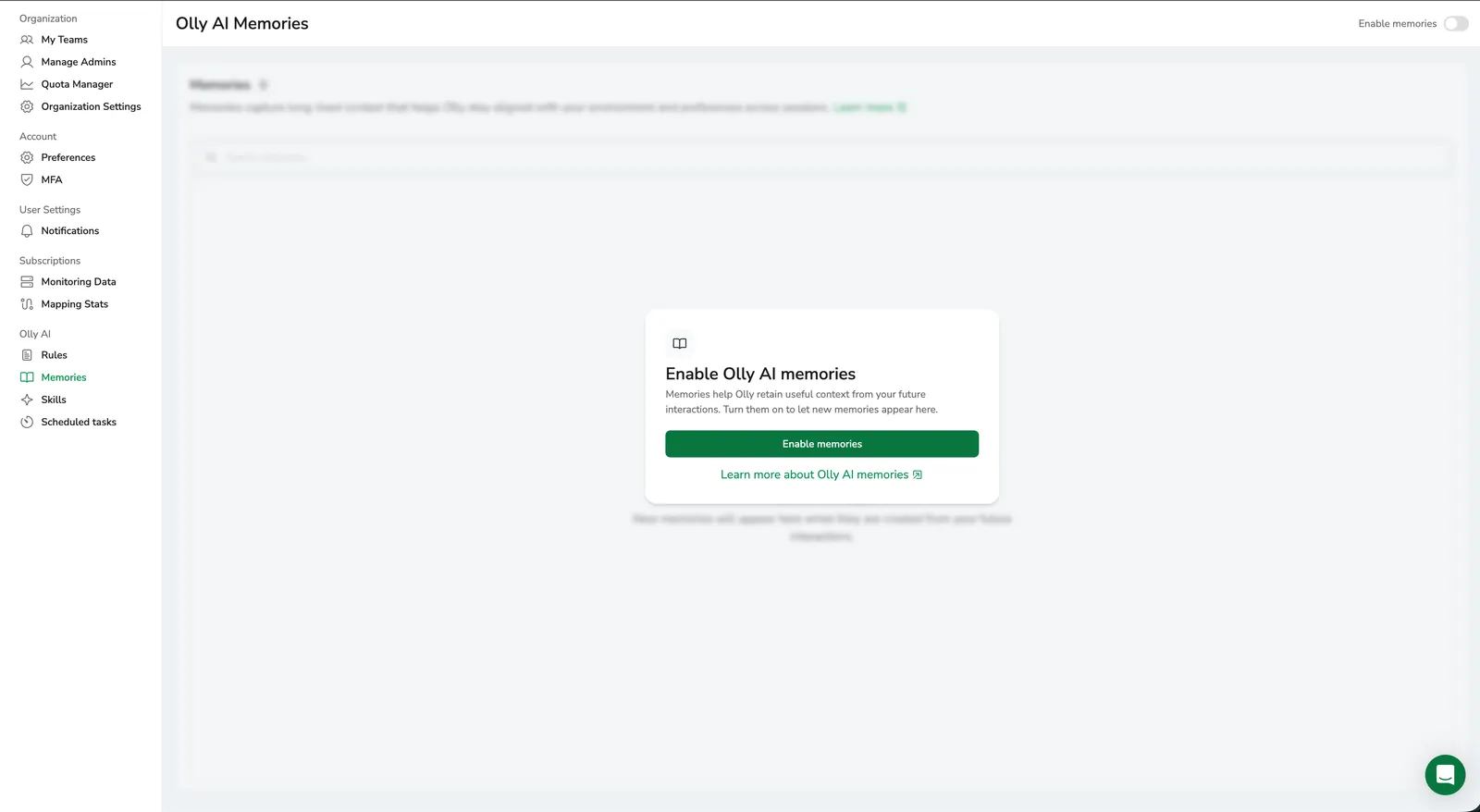Go to Manage Admins

(79, 62)
